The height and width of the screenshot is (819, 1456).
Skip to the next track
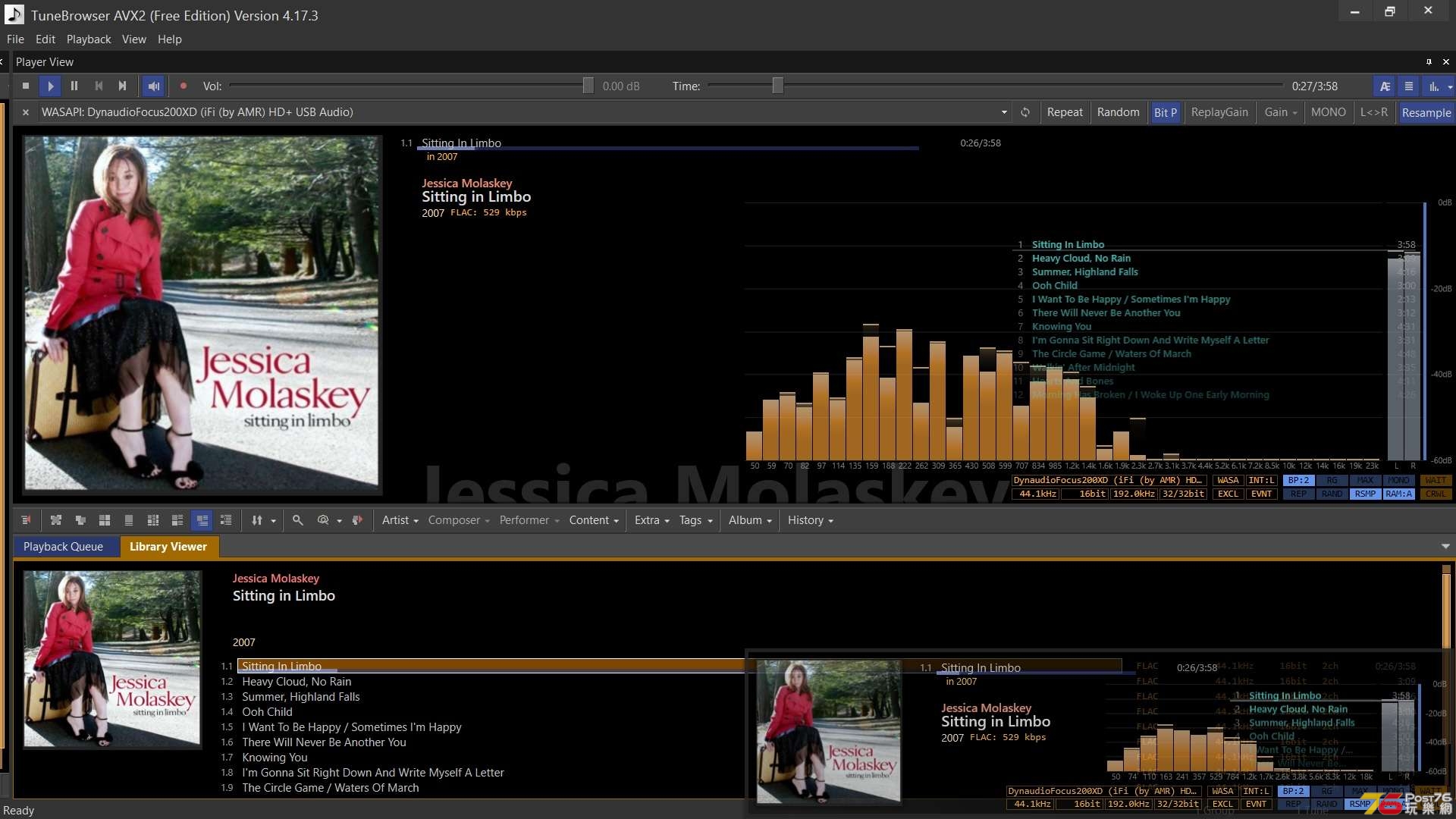click(122, 86)
